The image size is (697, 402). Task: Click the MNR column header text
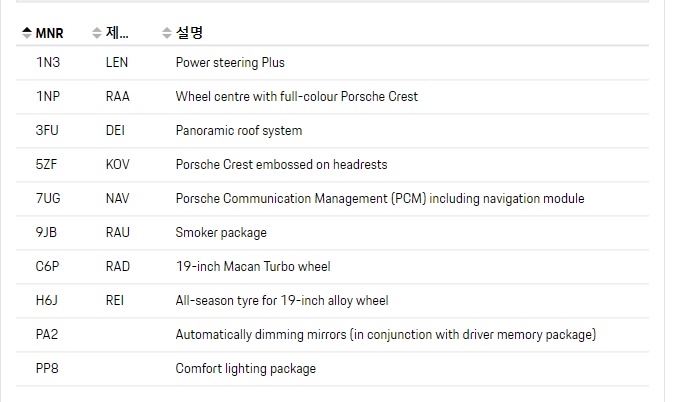click(49, 33)
